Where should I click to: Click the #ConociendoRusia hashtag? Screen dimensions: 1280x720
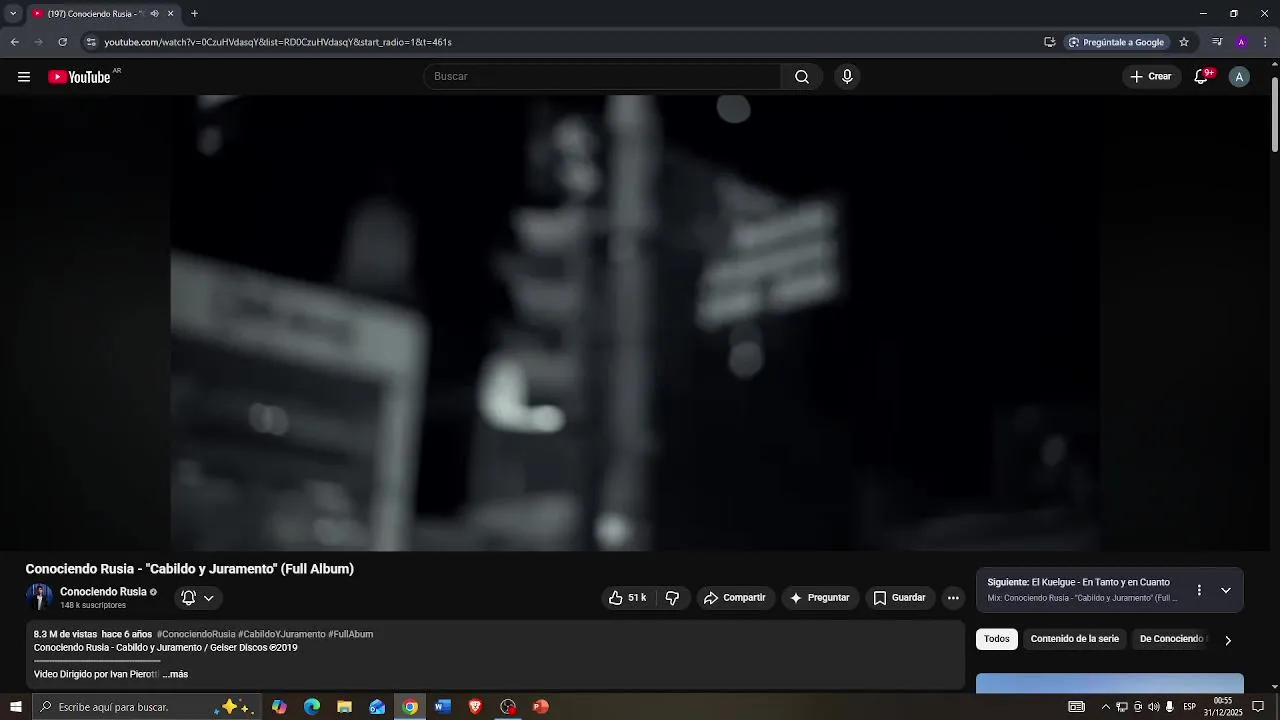coord(196,634)
